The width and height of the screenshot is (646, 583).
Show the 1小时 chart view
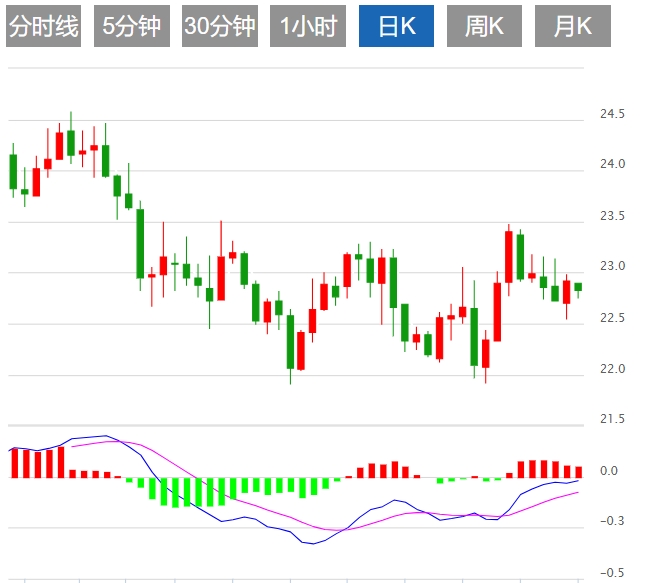coord(308,27)
